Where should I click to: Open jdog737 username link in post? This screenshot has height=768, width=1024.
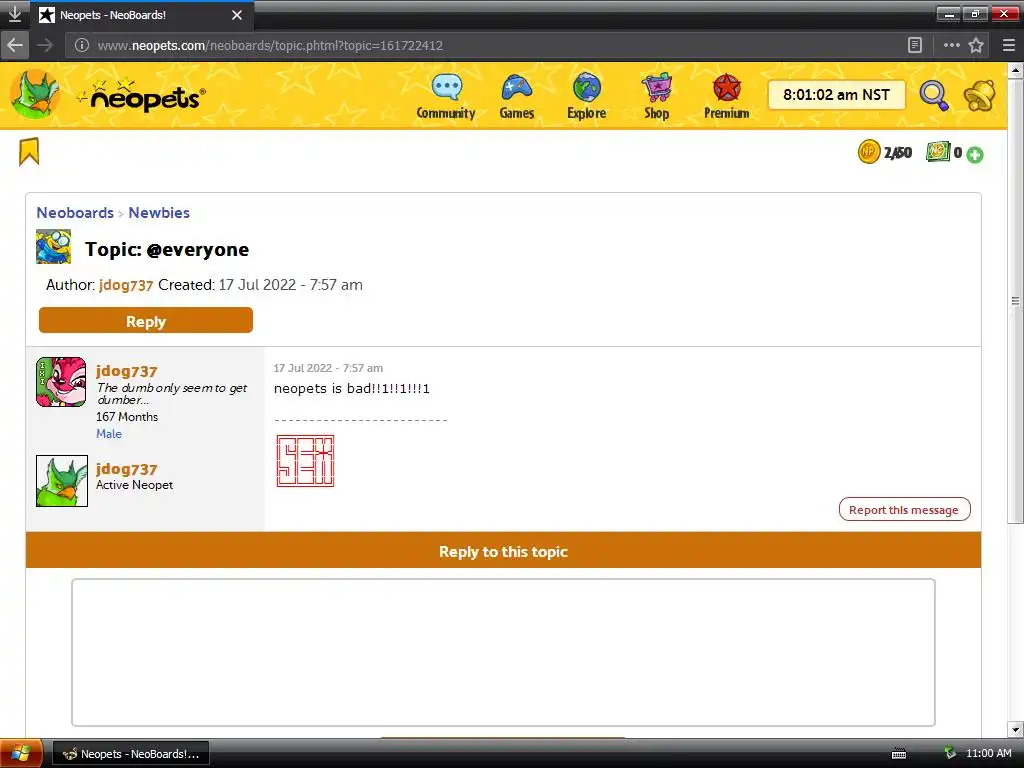coord(127,371)
